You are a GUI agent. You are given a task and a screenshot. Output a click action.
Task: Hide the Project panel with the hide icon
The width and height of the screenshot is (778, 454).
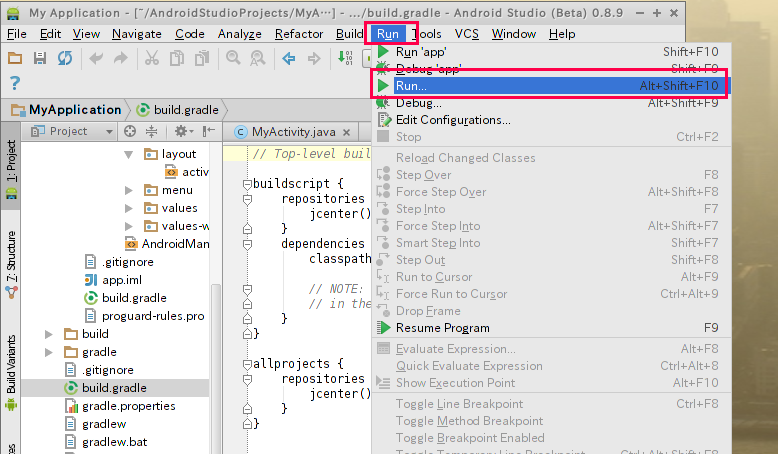pos(208,131)
